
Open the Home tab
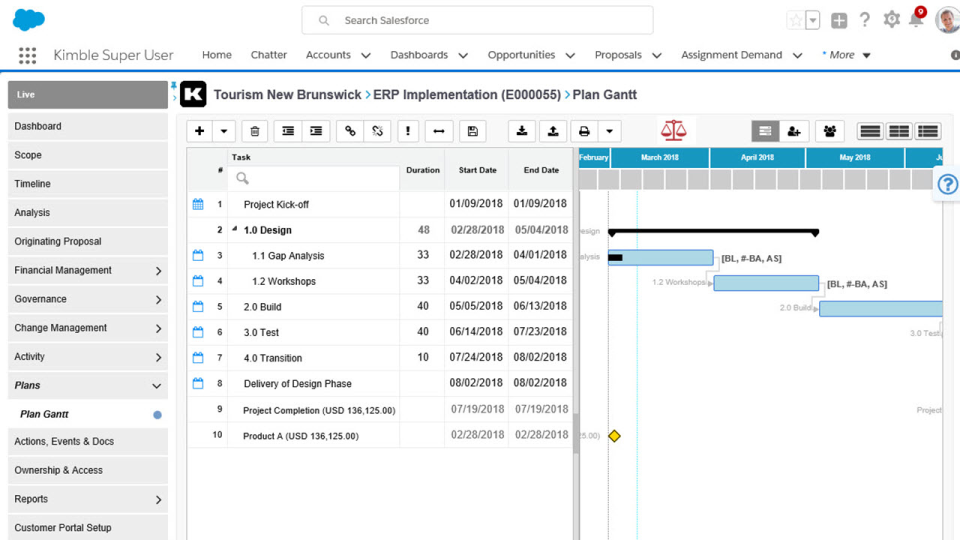217,55
